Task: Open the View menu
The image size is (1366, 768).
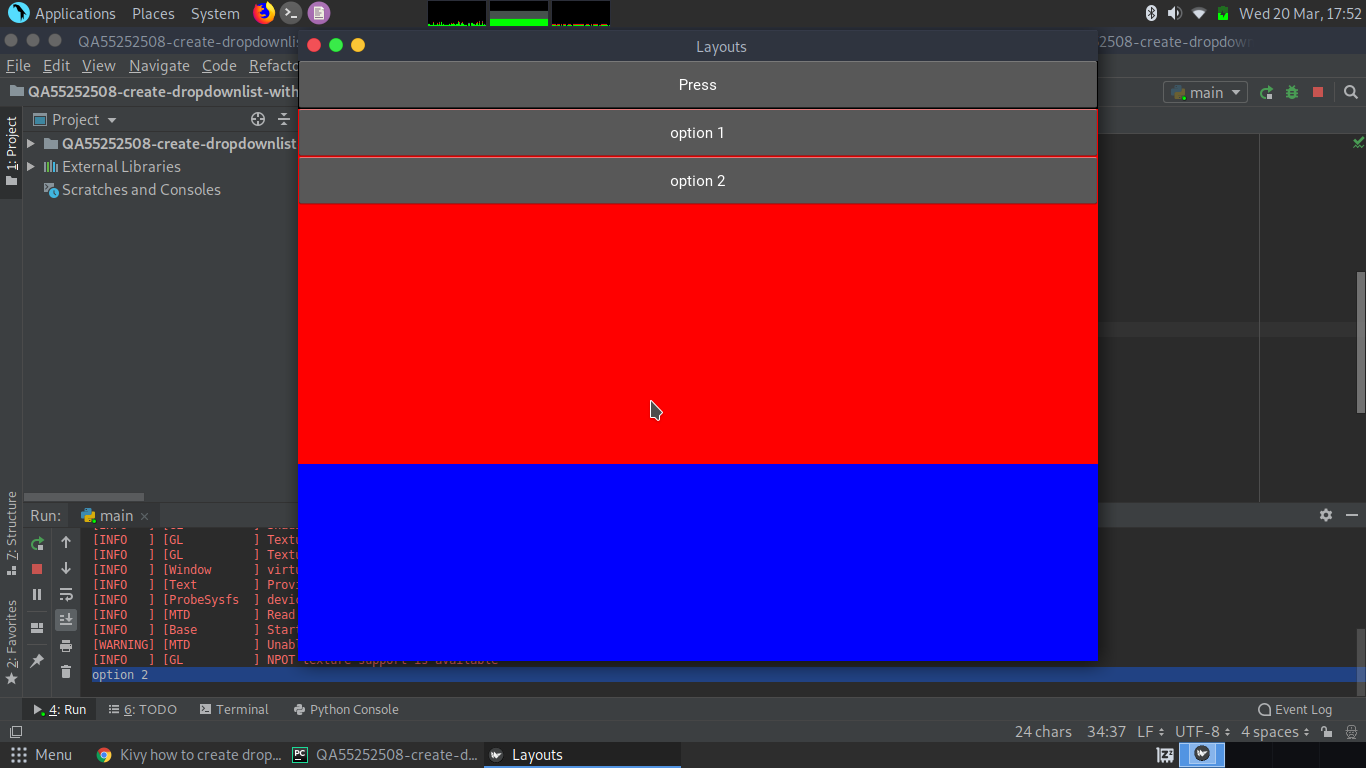Action: (x=98, y=65)
